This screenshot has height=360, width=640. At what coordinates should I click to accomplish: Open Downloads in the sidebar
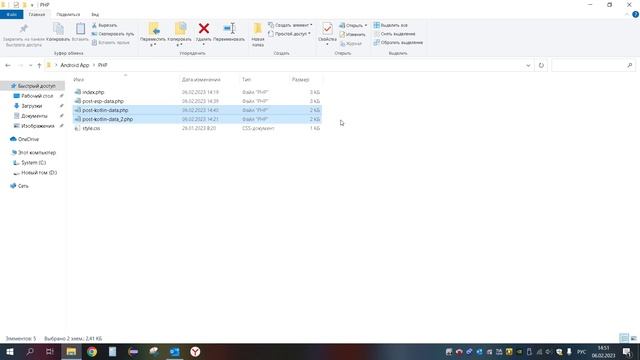[x=31, y=106]
